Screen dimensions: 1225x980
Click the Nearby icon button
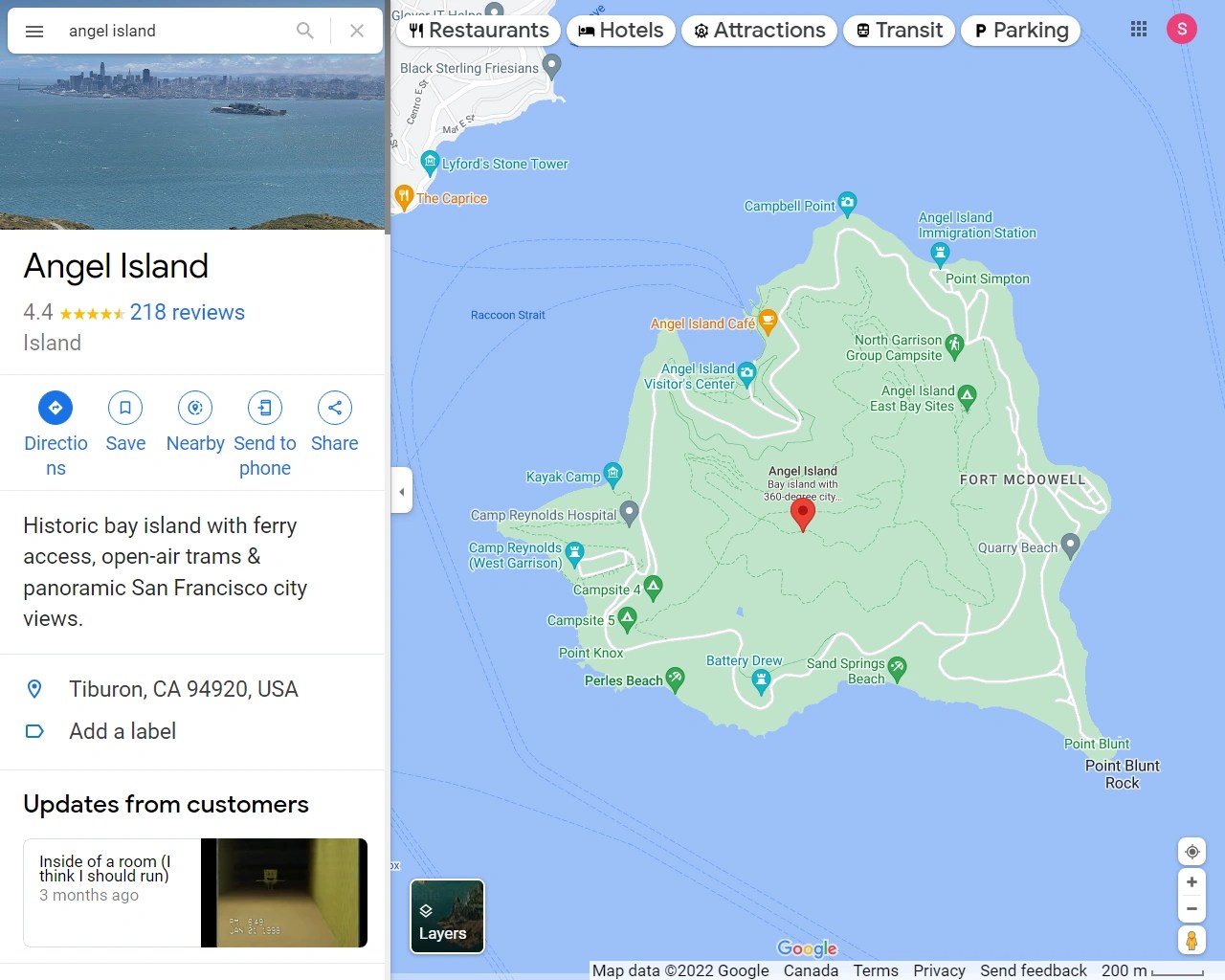click(x=195, y=408)
